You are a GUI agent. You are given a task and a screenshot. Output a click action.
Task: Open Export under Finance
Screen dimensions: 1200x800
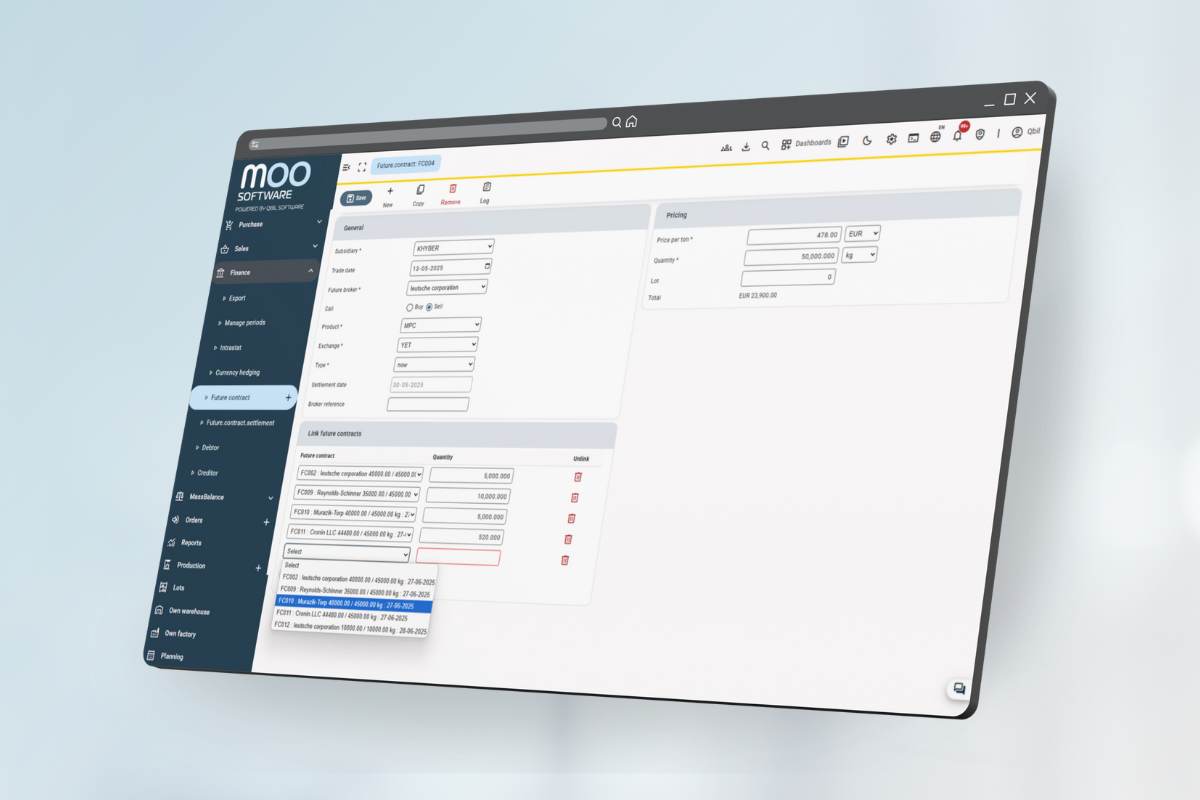[x=236, y=298]
